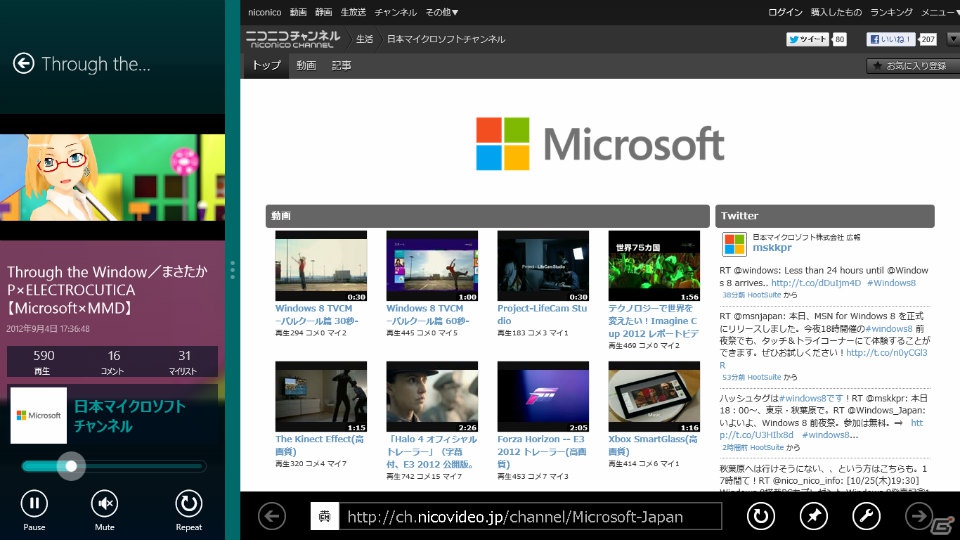
Task: Click the browser back arrow button
Action: click(x=272, y=516)
